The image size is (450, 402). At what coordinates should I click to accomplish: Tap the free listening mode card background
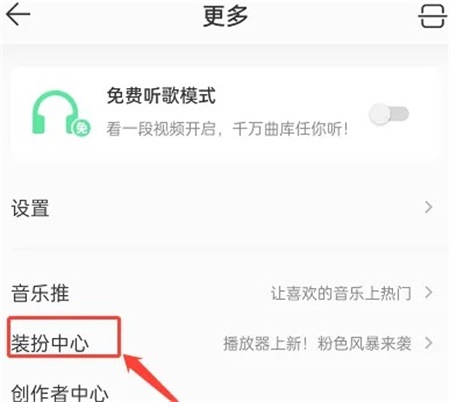coord(225,113)
